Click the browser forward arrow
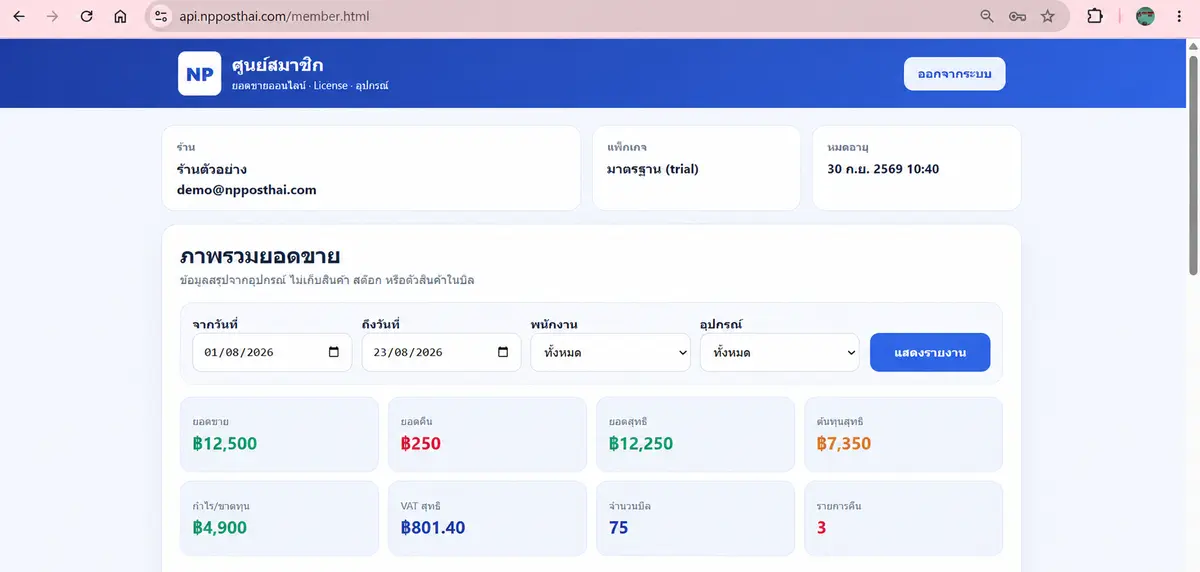The width and height of the screenshot is (1200, 572). point(52,16)
